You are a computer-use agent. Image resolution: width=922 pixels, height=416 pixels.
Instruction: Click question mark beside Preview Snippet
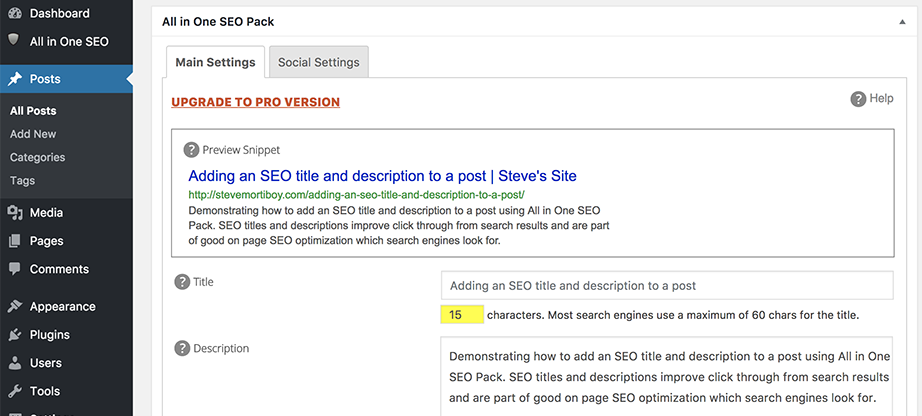191,150
